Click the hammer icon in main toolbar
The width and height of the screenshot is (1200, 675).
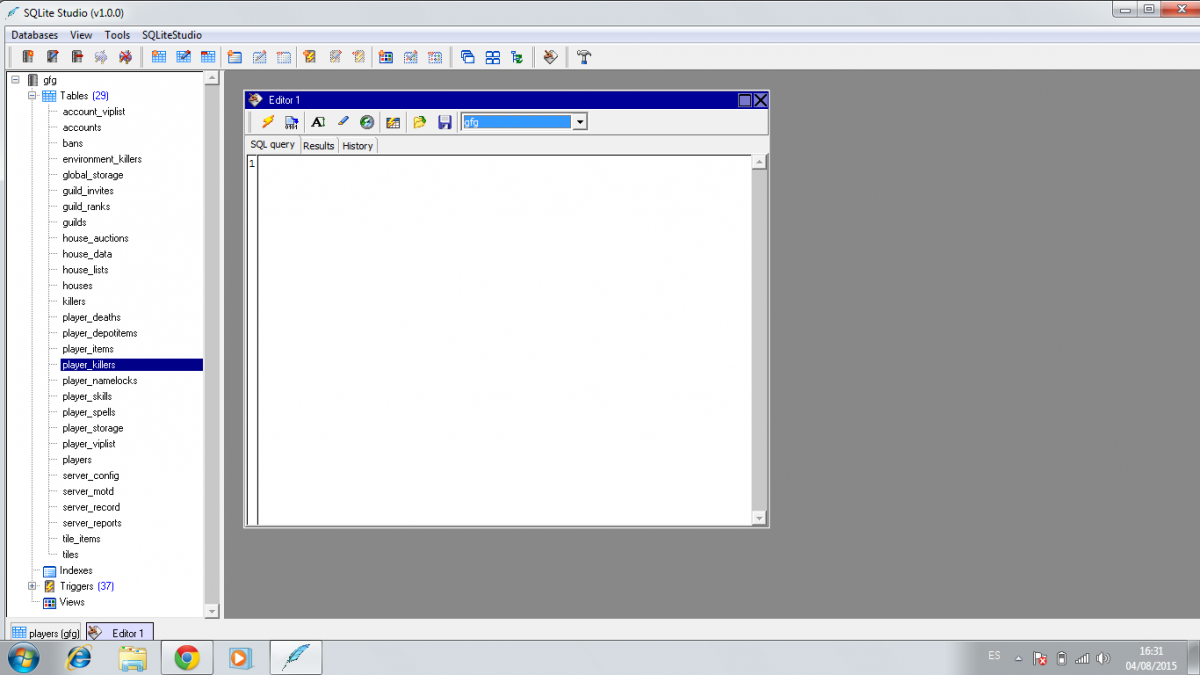pos(584,57)
